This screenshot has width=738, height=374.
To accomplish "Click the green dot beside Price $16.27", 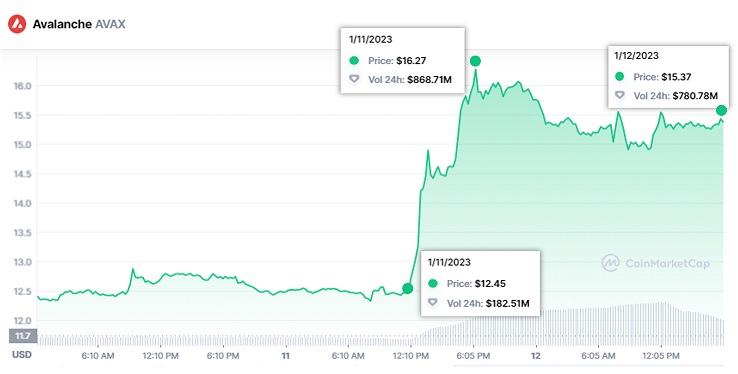I will point(354,60).
